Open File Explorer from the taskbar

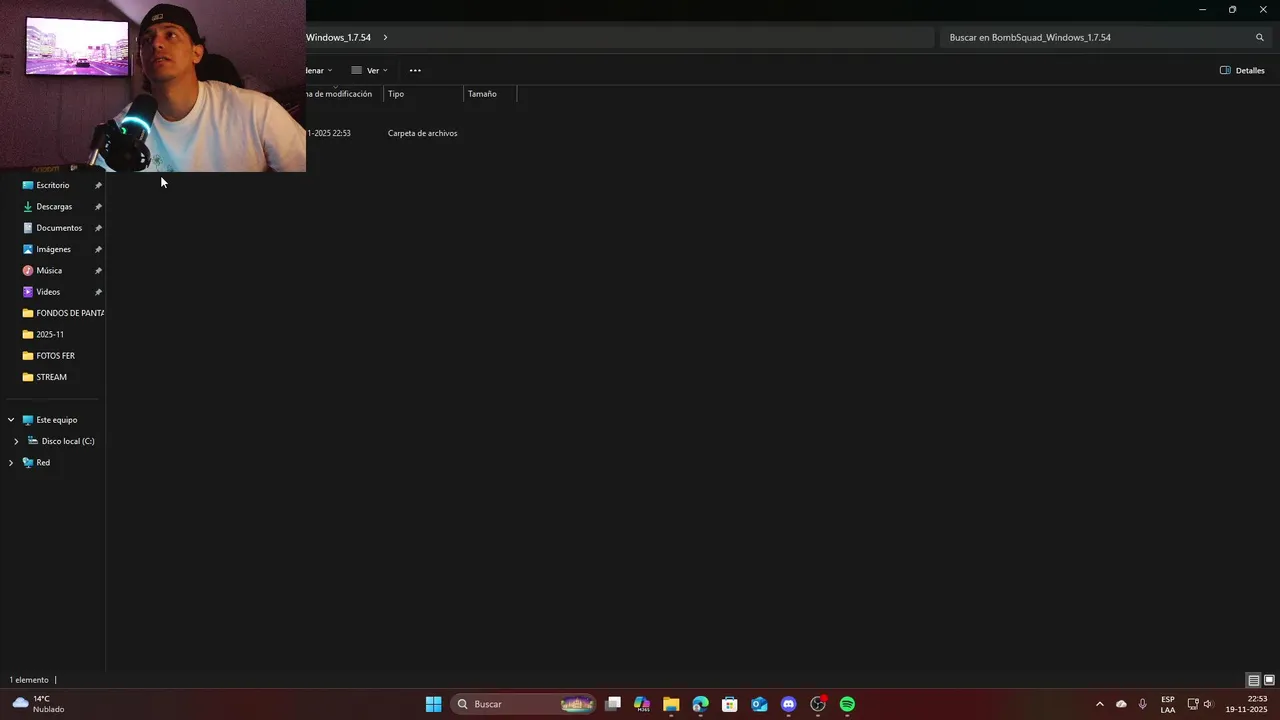(671, 704)
